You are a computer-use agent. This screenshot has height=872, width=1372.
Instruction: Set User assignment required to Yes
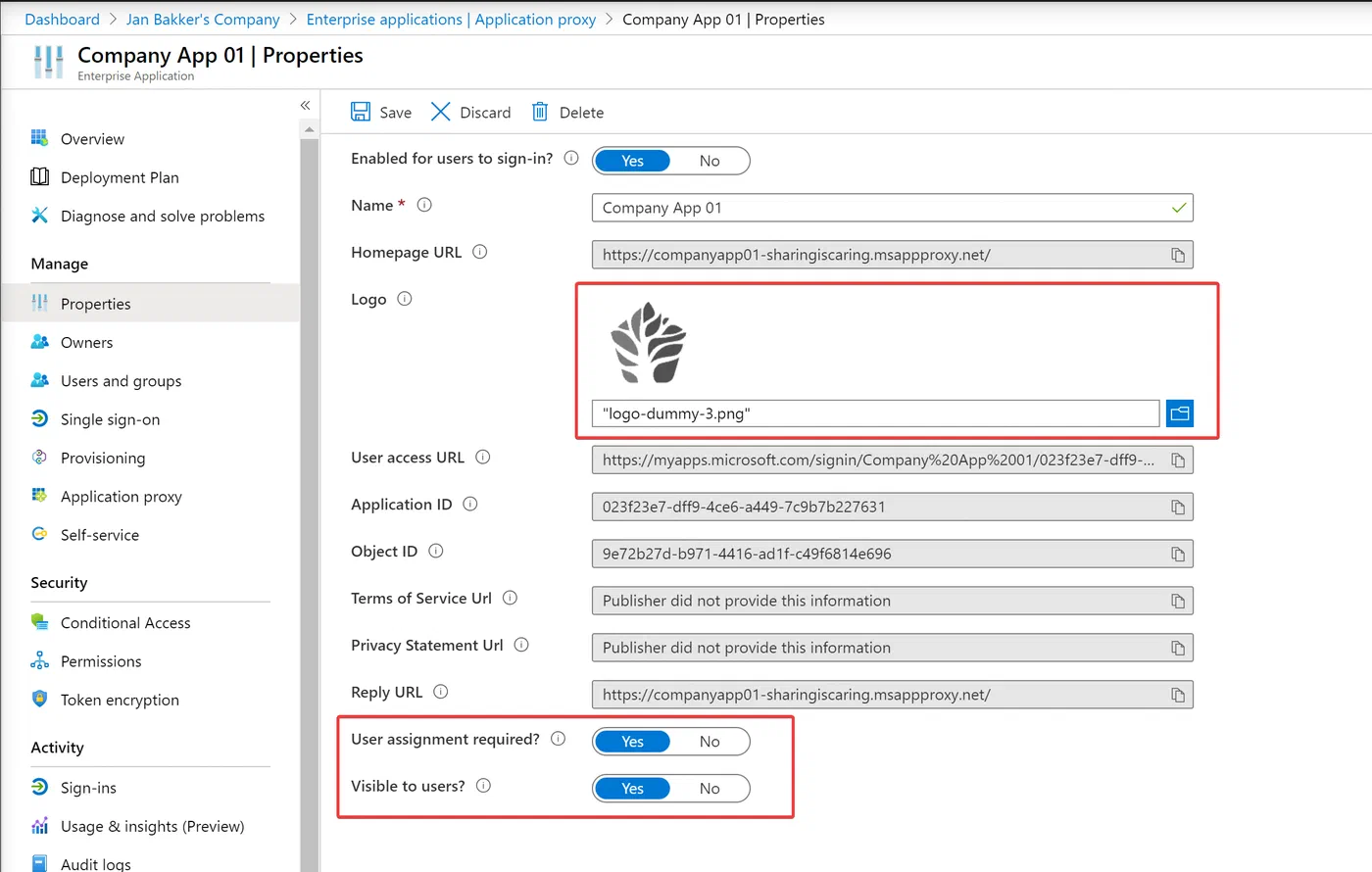click(x=632, y=742)
